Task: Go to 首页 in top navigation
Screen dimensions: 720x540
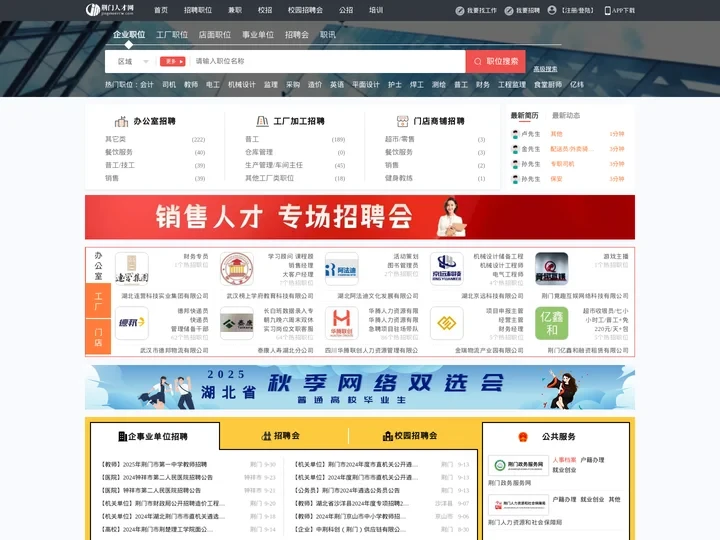Action: pos(161,10)
